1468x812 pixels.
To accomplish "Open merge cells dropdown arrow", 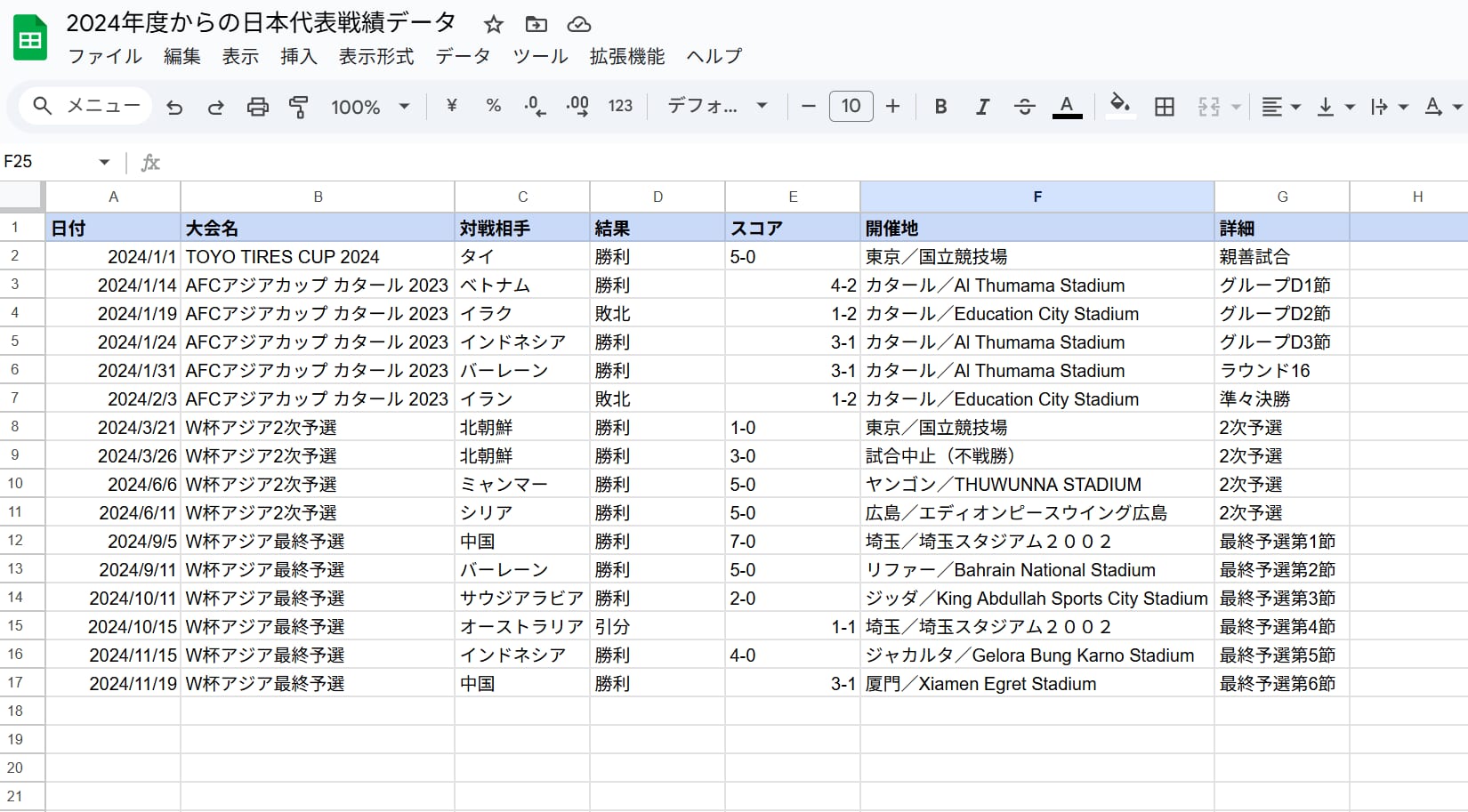I will tap(1236, 107).
